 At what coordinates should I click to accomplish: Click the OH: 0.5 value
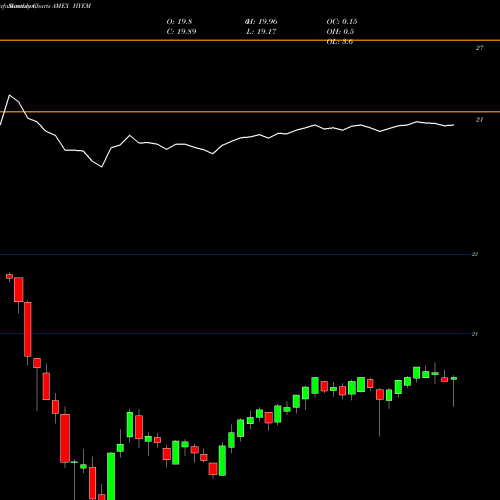340,32
